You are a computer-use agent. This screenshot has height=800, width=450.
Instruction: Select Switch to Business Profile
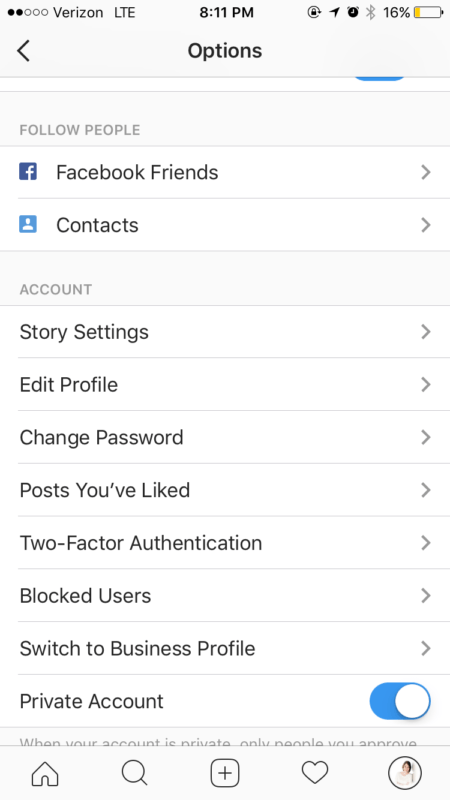click(225, 648)
